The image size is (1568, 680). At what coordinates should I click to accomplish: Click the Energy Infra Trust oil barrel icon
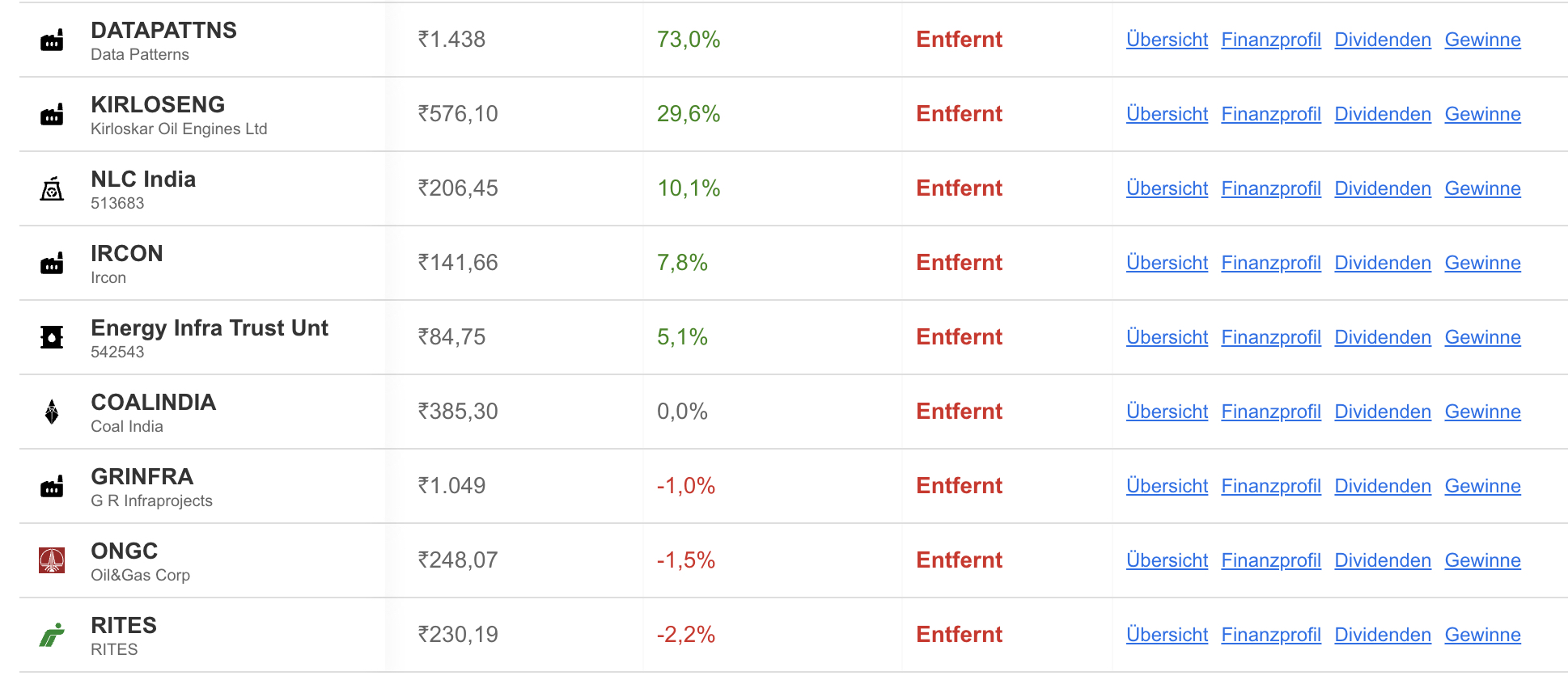click(52, 337)
